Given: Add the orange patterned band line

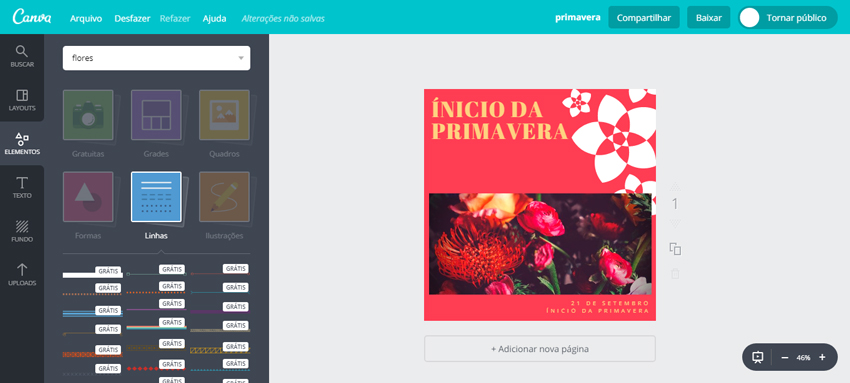Looking at the screenshot, I should point(93,354).
